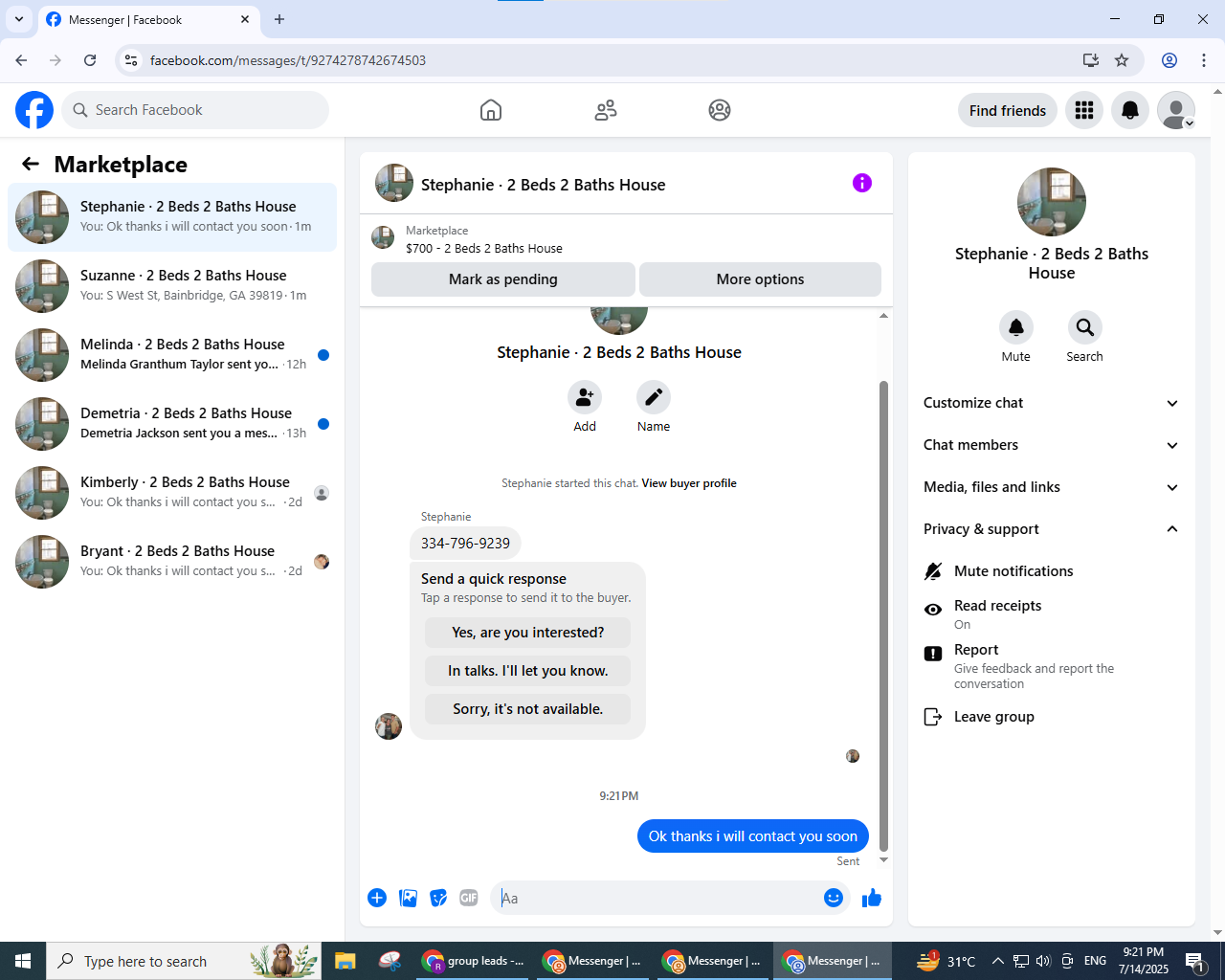1225x980 pixels.
Task: Open the Friends icon in top navigation
Action: click(x=606, y=110)
